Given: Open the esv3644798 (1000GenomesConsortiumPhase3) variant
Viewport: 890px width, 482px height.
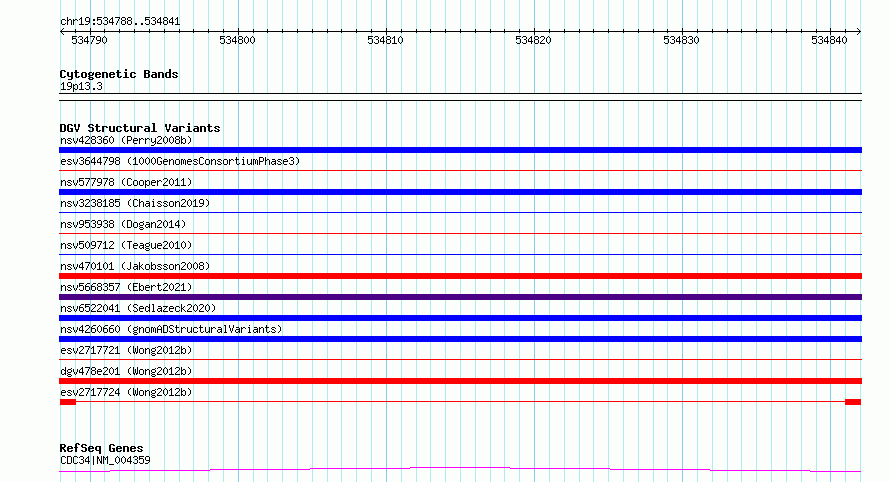Looking at the screenshot, I should coord(180,161).
